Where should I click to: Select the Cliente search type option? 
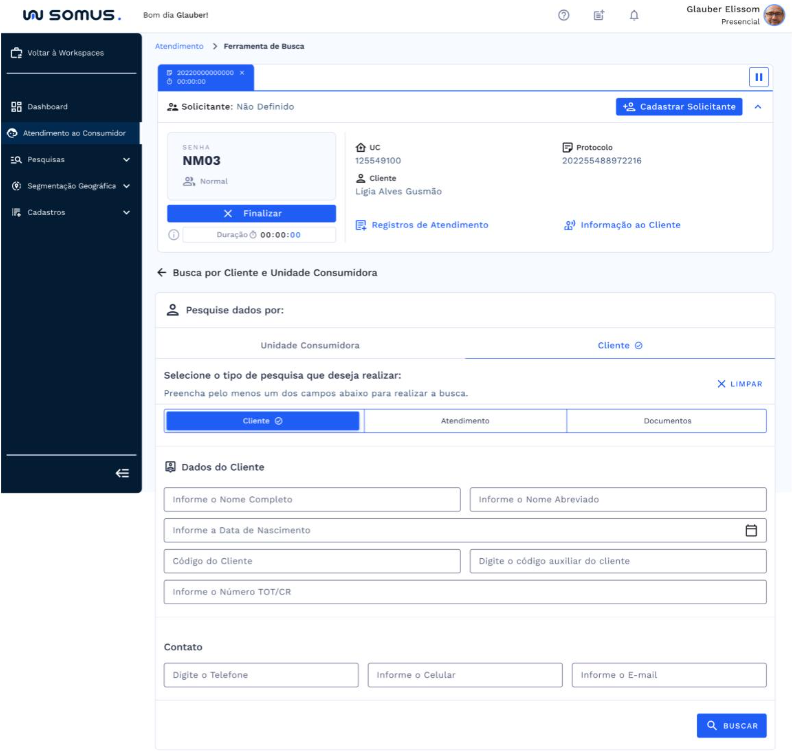click(262, 421)
